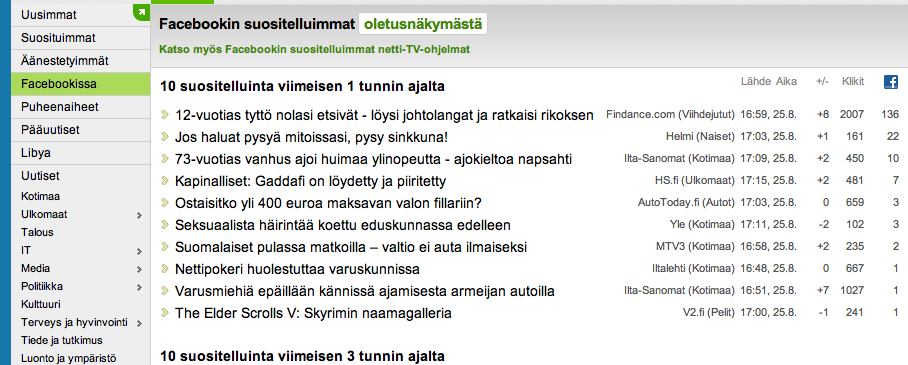Follow the netti-TV-ohjelmat suggestion link
Image resolution: width=908 pixels, height=365 pixels.
(314, 49)
